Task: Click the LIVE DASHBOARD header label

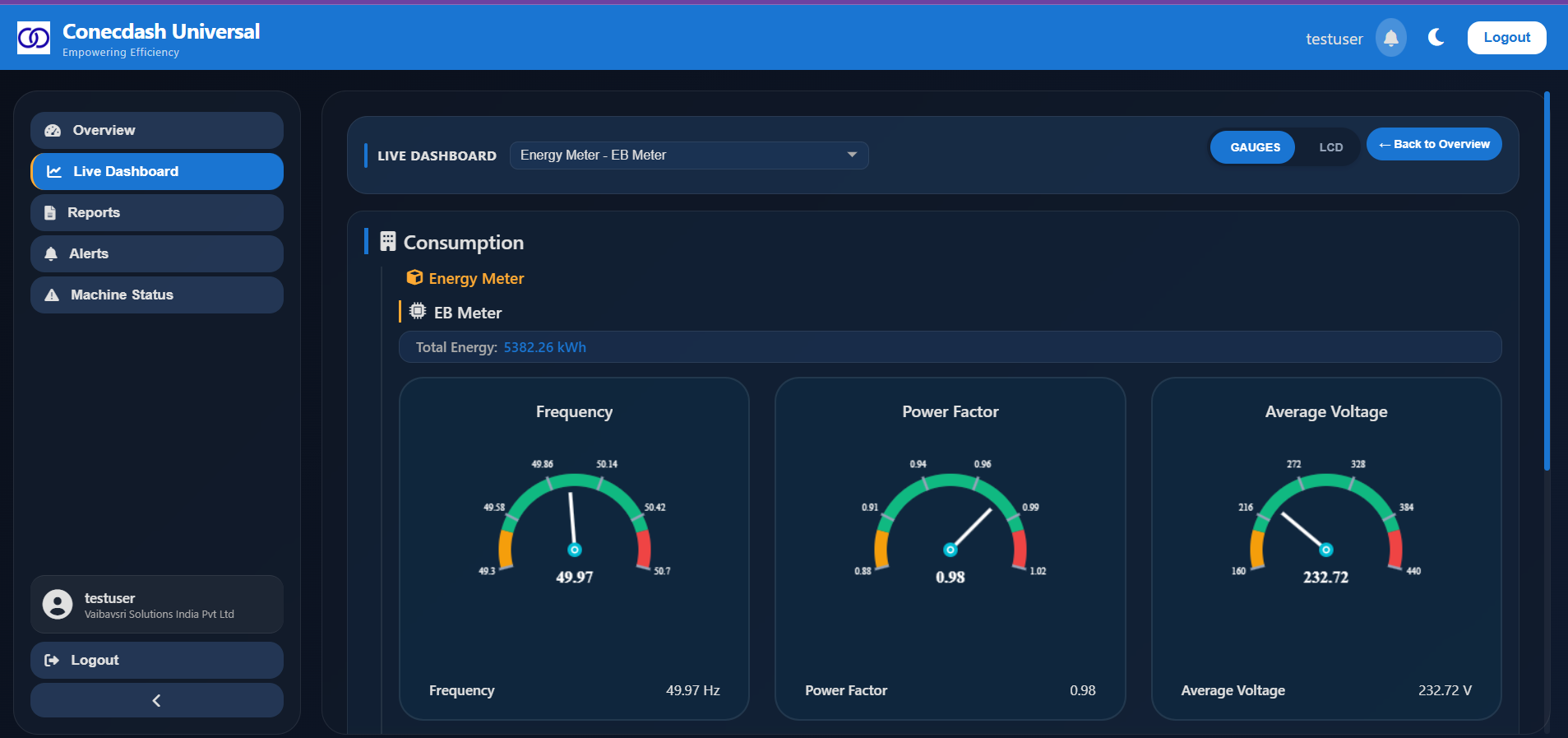Action: pos(437,155)
